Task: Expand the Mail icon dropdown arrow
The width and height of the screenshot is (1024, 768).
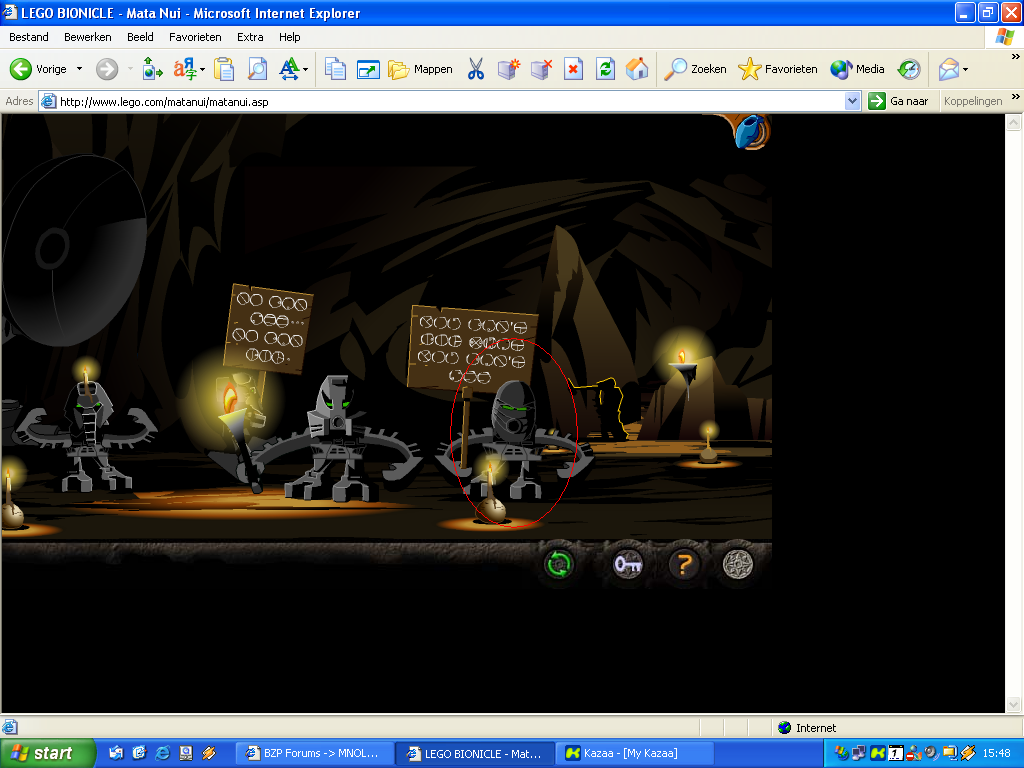Action: point(965,69)
